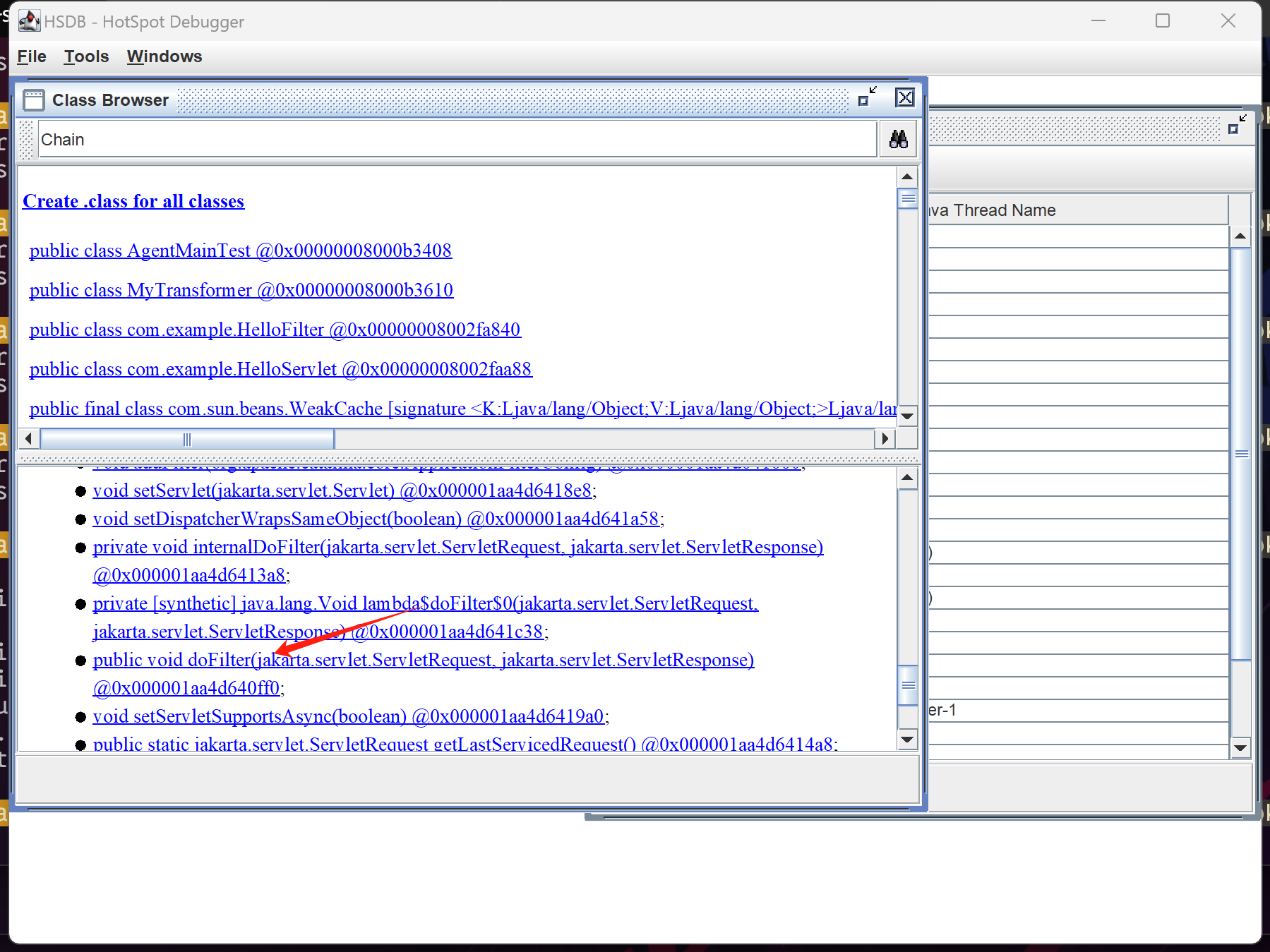
Task: Click the Class Browser window icon
Action: 33,100
